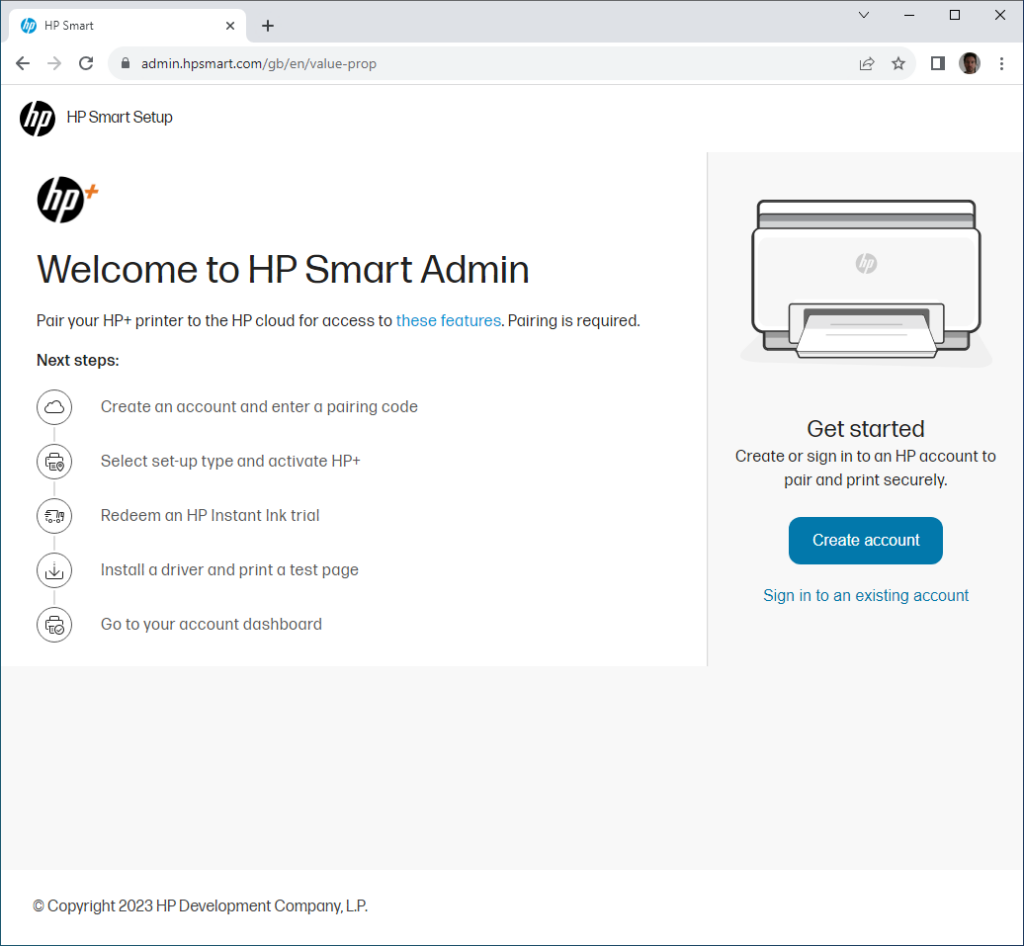The width and height of the screenshot is (1024, 946).
Task: Click the browser forward arrow
Action: (54, 63)
